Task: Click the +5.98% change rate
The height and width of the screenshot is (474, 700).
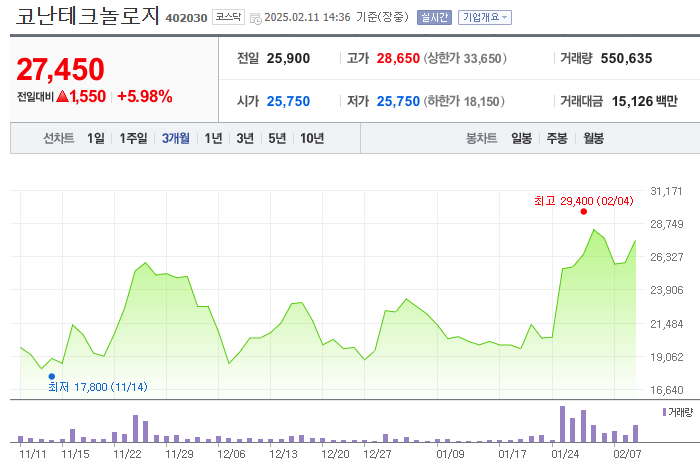Action: click(x=145, y=96)
